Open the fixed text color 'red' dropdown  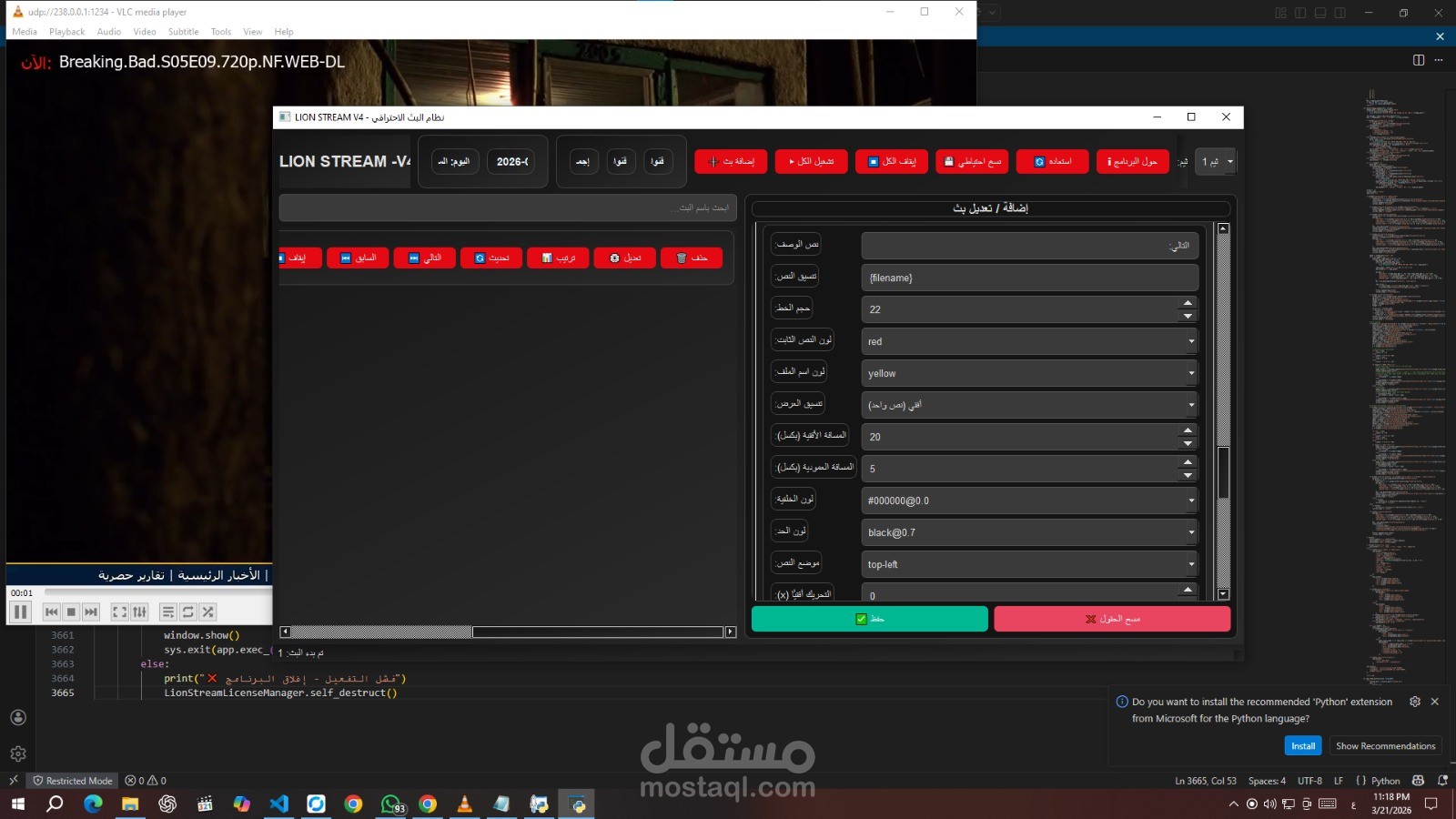(1030, 341)
